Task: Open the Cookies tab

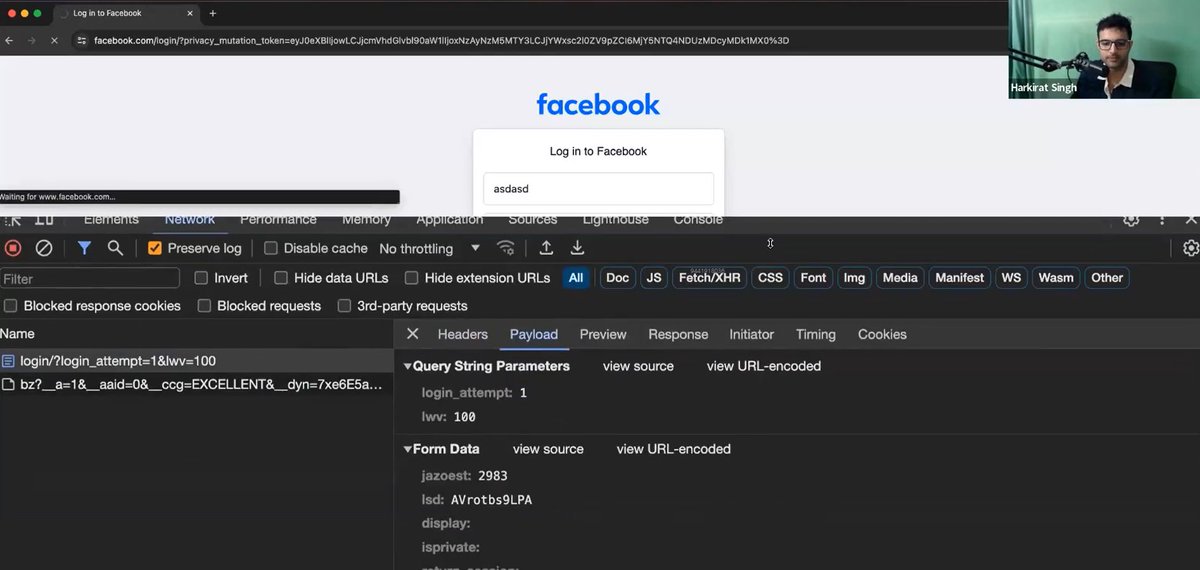Action: pos(882,334)
